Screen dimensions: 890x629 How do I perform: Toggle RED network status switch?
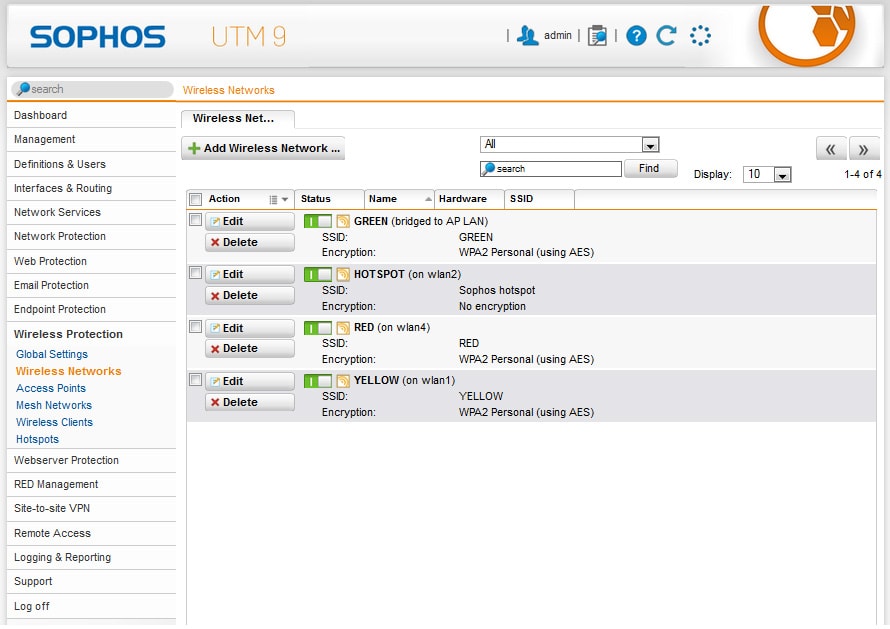coord(318,328)
